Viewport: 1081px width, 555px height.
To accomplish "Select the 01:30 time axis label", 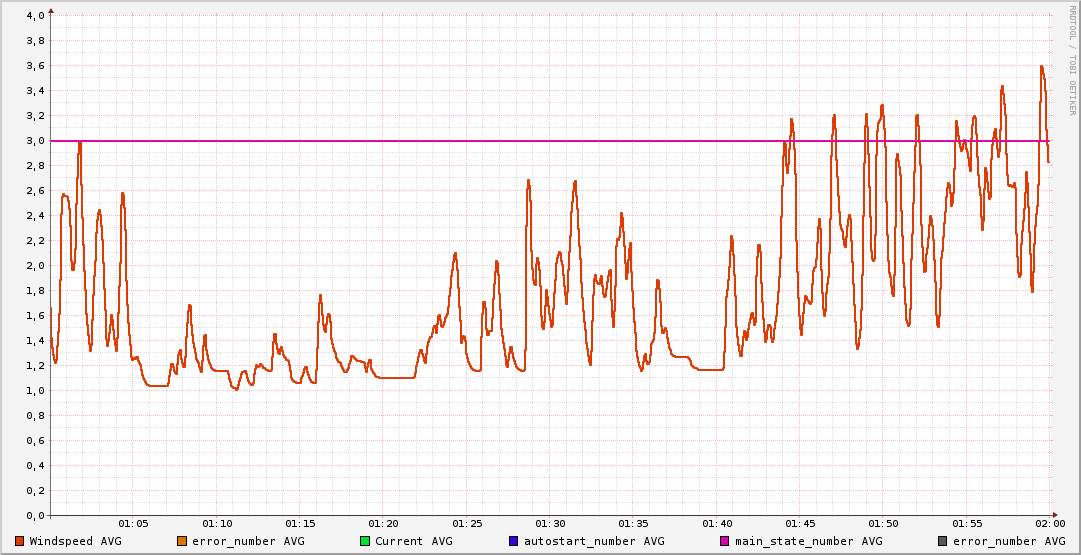I will click(550, 523).
